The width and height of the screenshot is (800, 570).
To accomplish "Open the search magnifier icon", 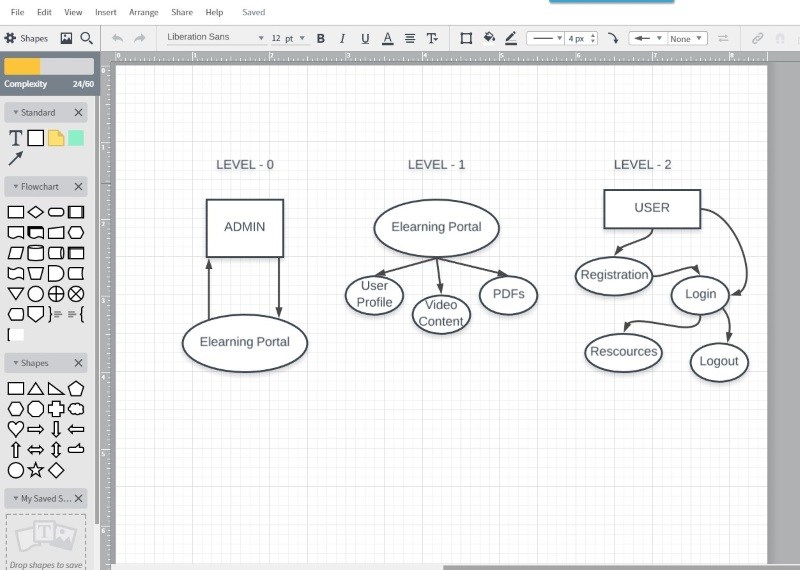I will click(87, 38).
